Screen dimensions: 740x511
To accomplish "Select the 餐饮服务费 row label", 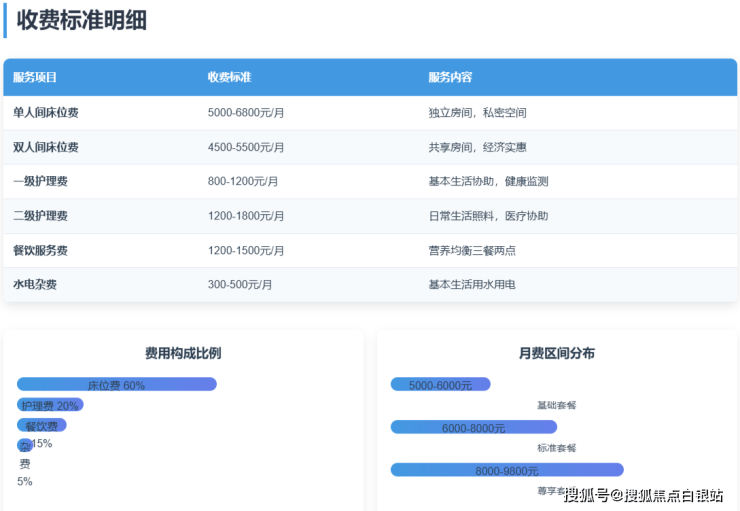I will 40,250.
